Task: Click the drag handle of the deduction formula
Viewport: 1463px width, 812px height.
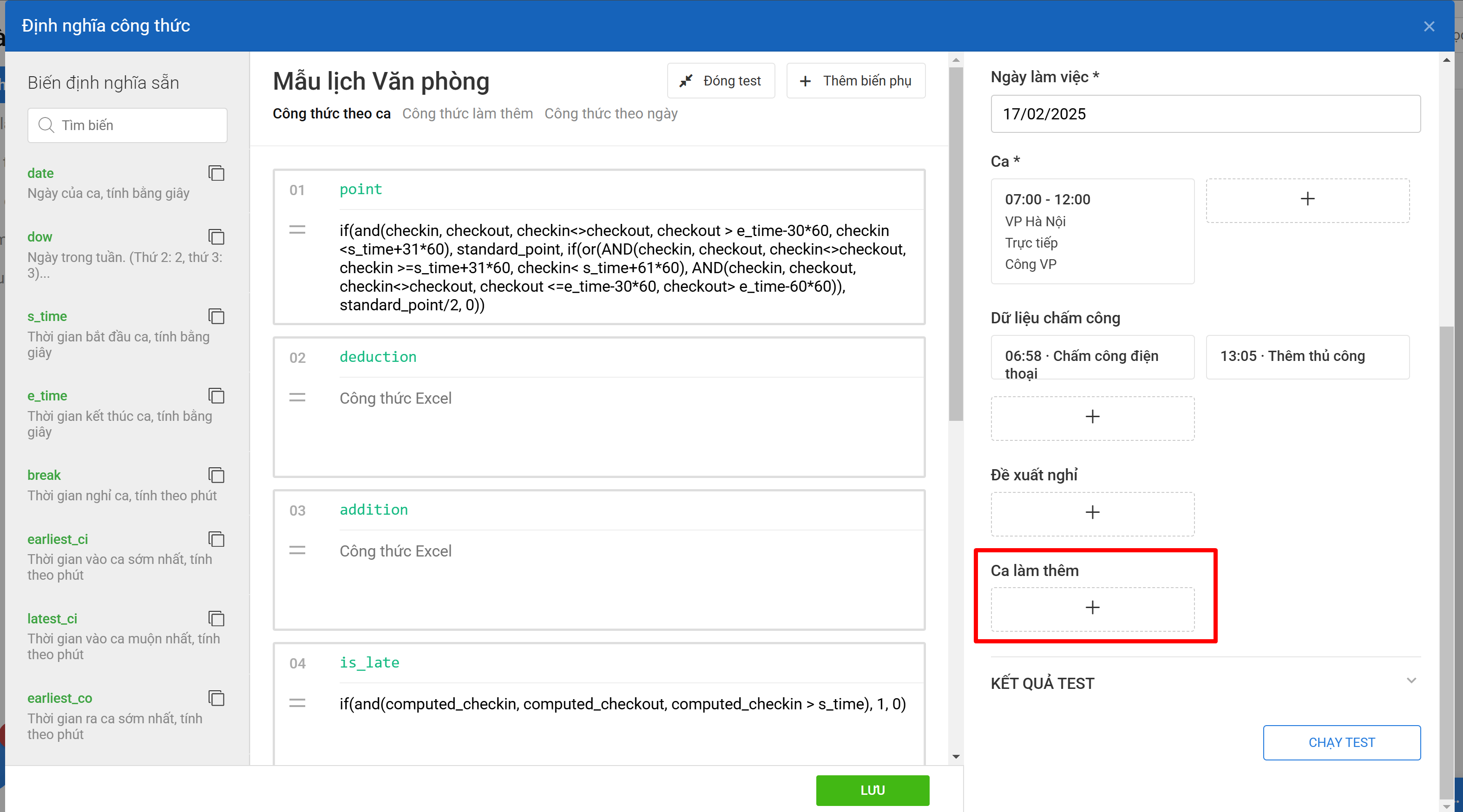Action: click(x=297, y=398)
